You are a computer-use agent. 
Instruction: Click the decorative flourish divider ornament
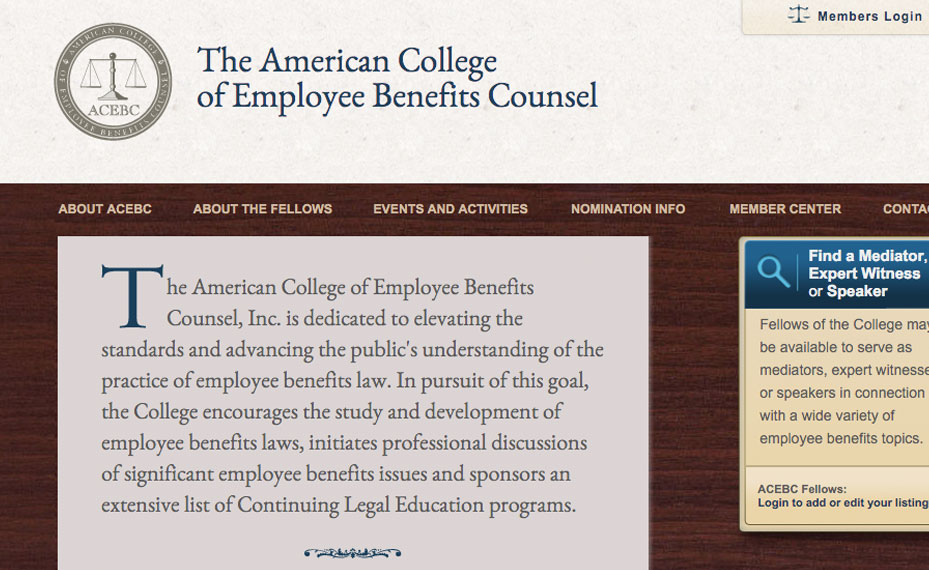(352, 552)
